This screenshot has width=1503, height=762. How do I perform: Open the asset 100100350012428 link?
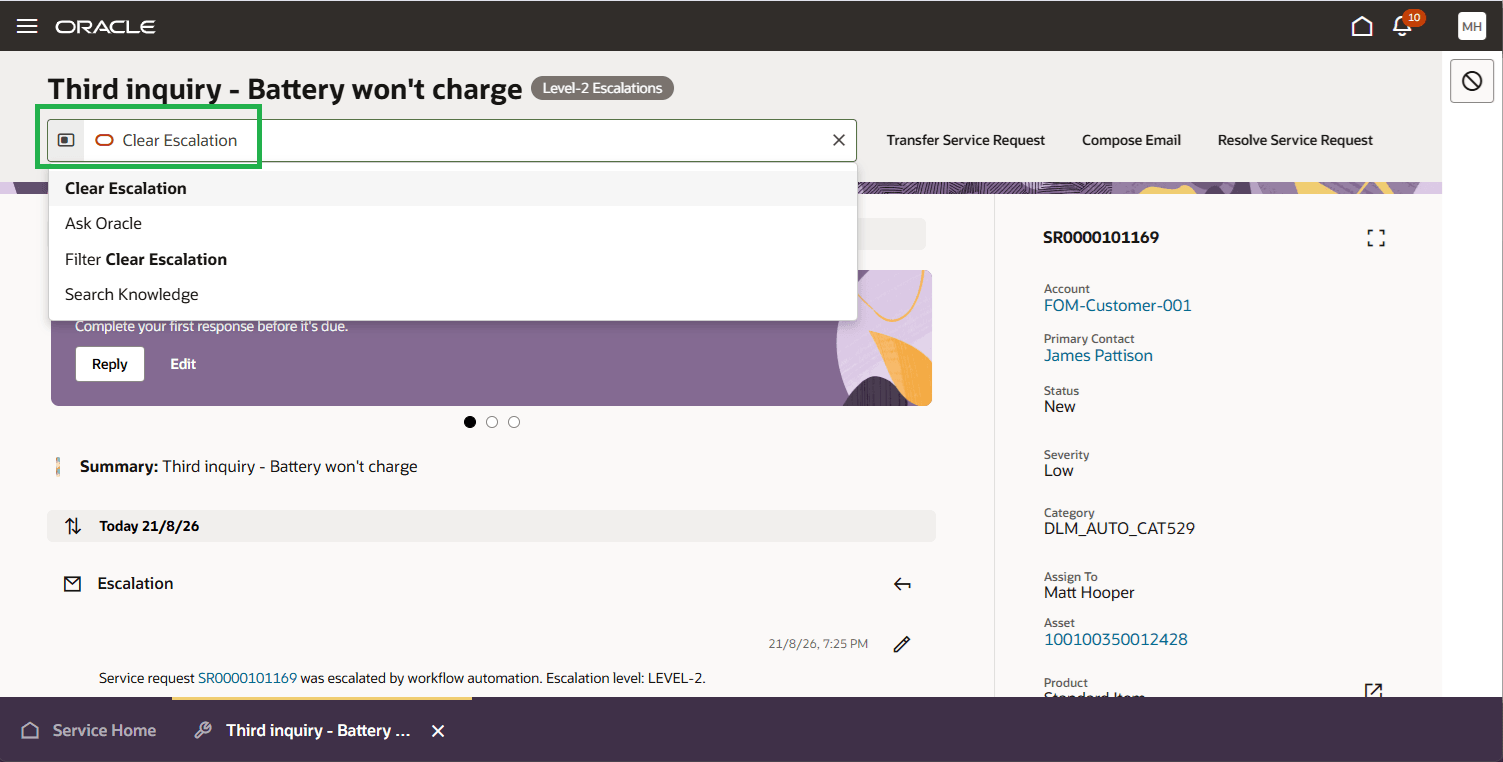pyautogui.click(x=1116, y=640)
